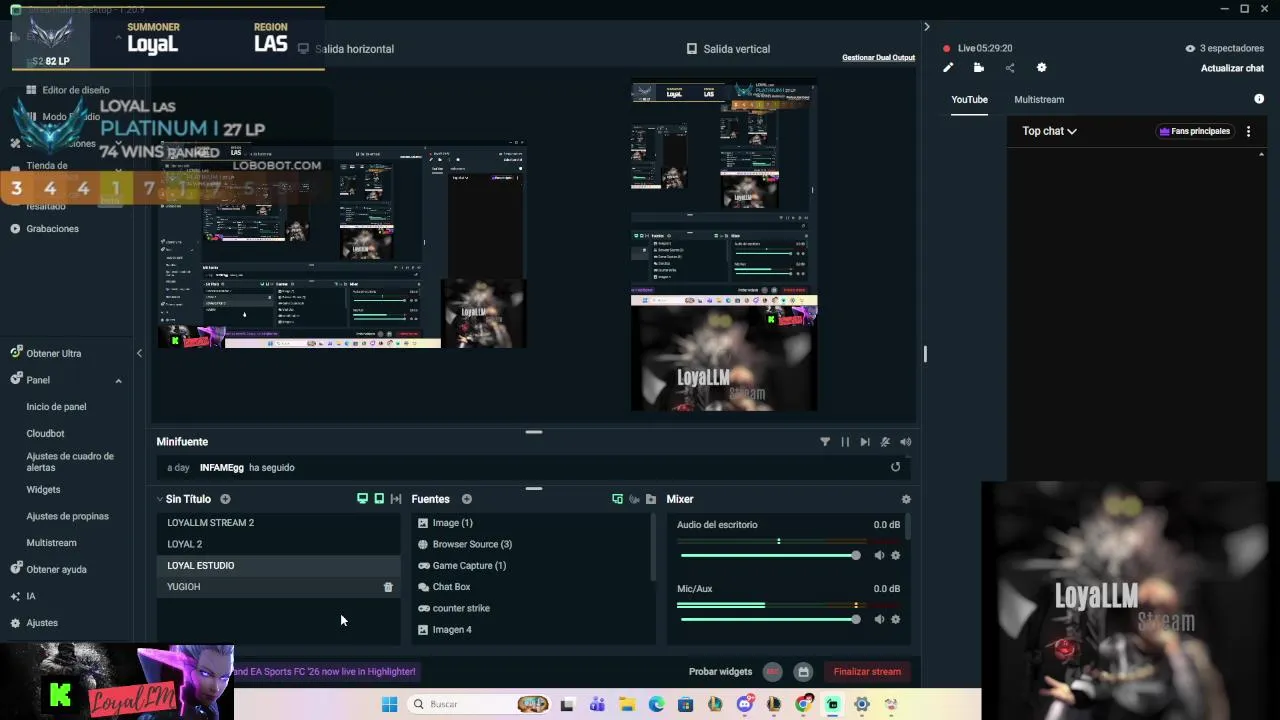This screenshot has width=1280, height=720.
Task: Click the info icon beside Multistream tab
Action: coord(1259,99)
